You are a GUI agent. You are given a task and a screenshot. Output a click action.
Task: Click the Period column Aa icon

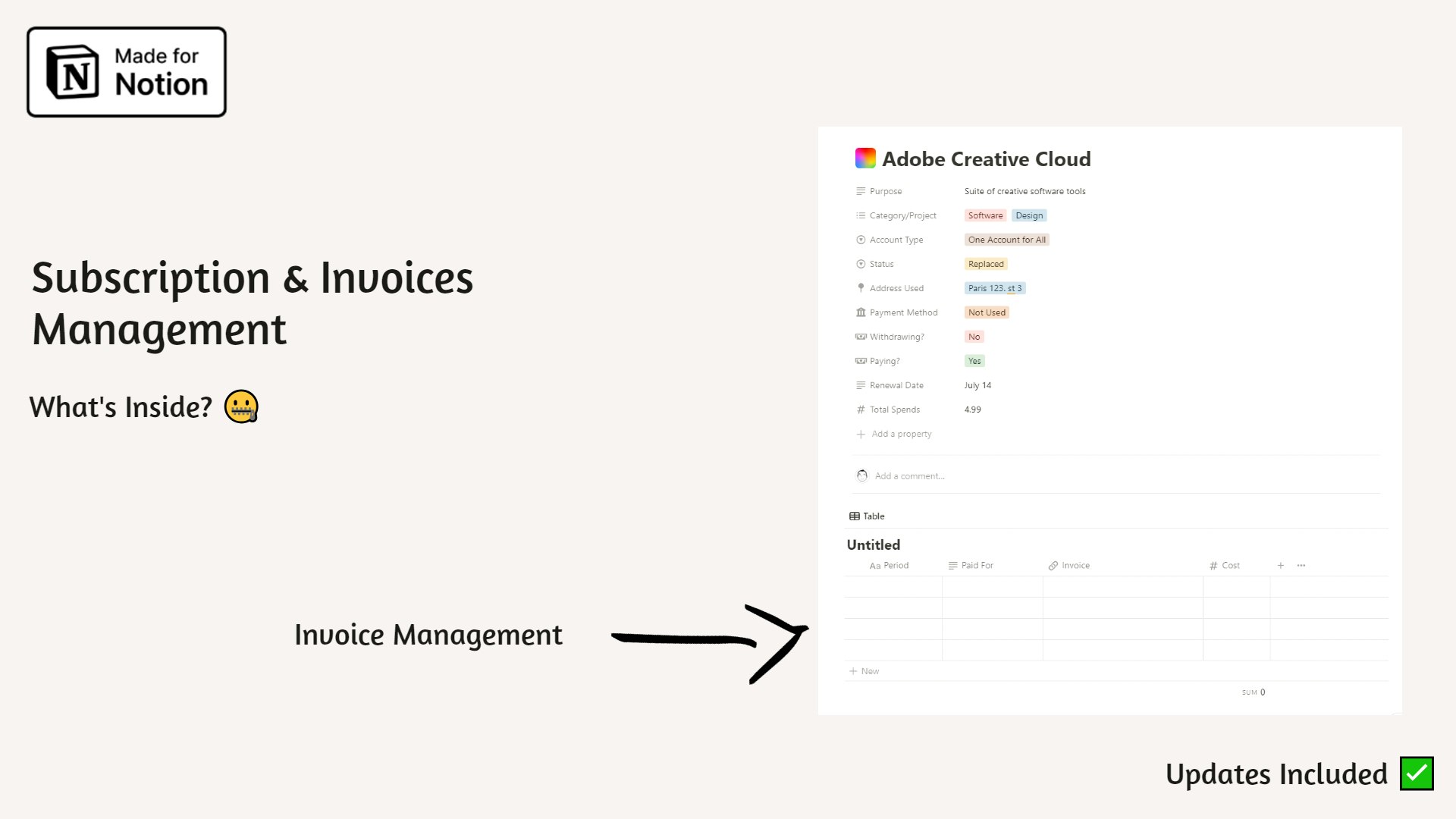[x=875, y=566]
